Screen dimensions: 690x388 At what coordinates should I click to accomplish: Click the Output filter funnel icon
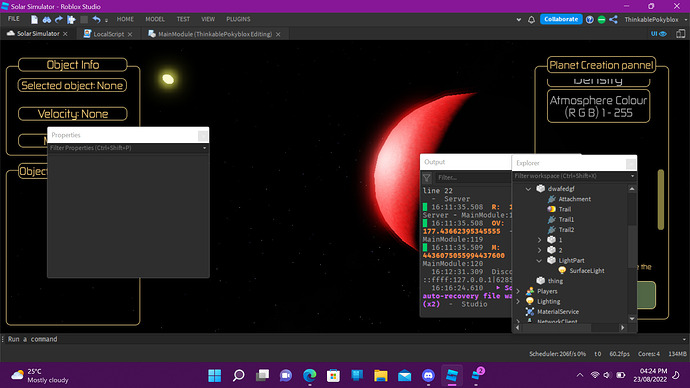tap(426, 178)
